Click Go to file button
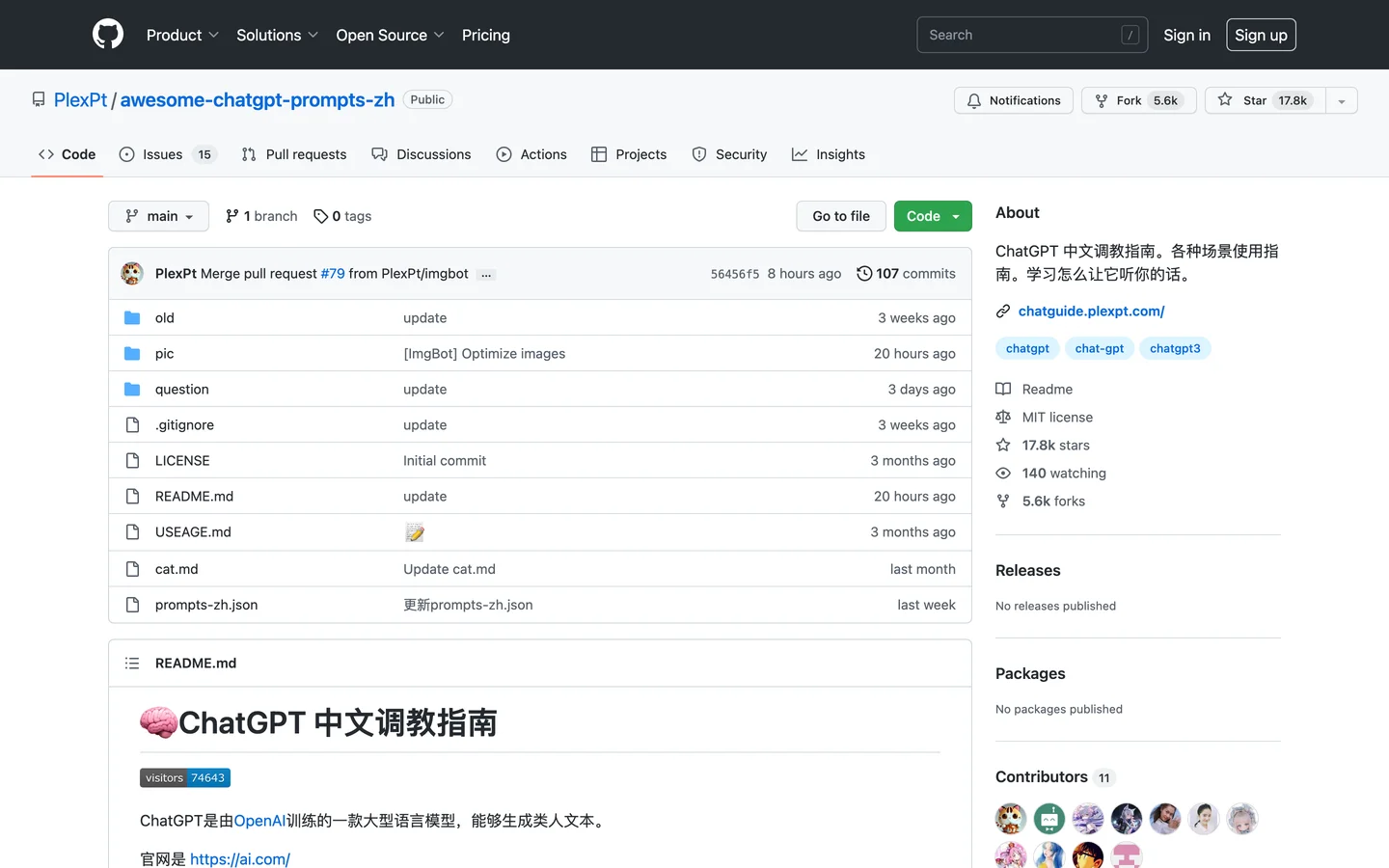1389x868 pixels. (841, 216)
